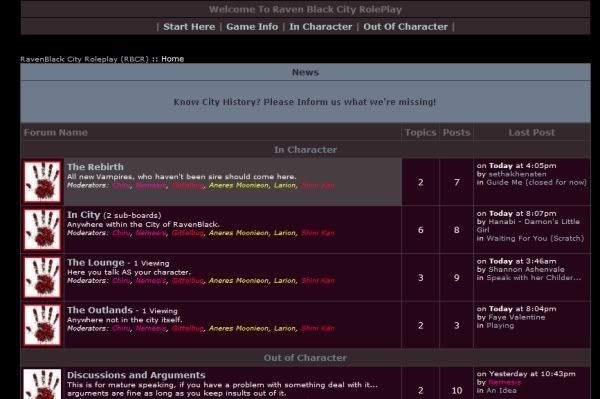The height and width of the screenshot is (399, 600).
Task: Visit The Lounge forum board
Action: (96, 262)
